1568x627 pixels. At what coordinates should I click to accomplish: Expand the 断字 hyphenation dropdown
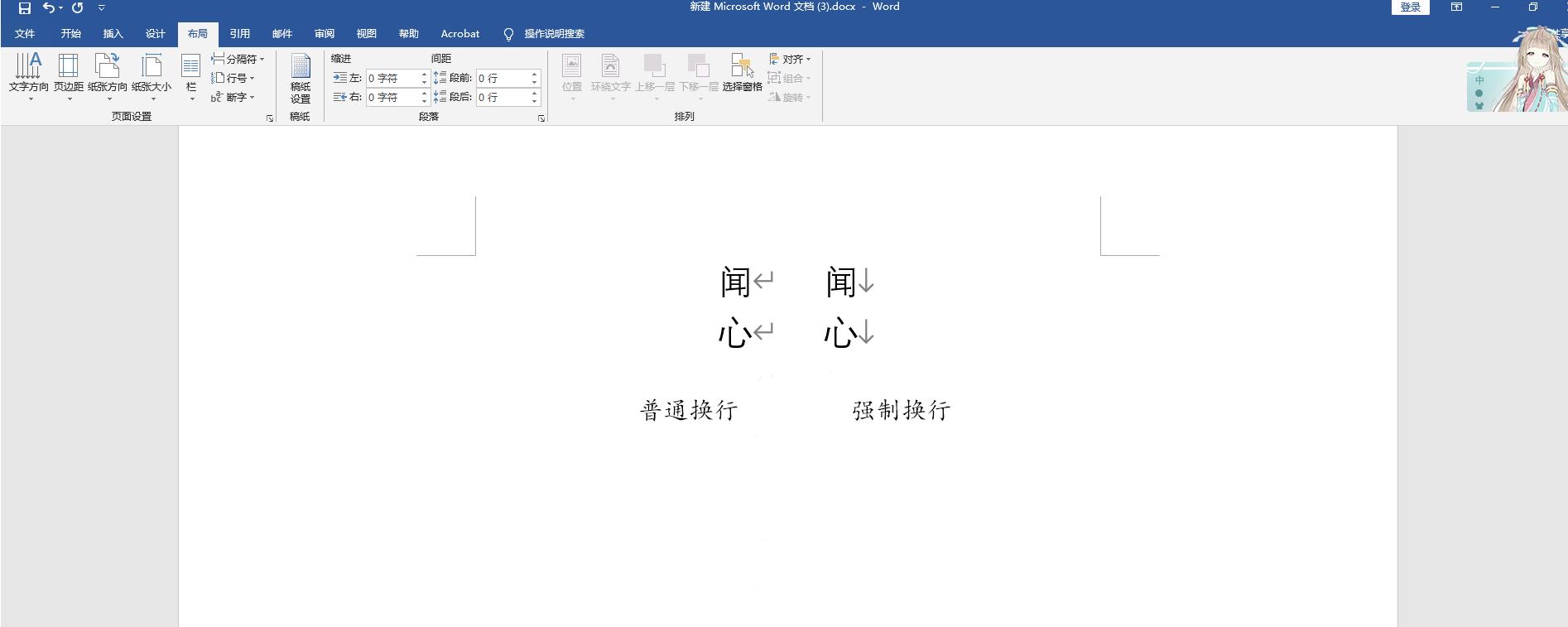[233, 97]
